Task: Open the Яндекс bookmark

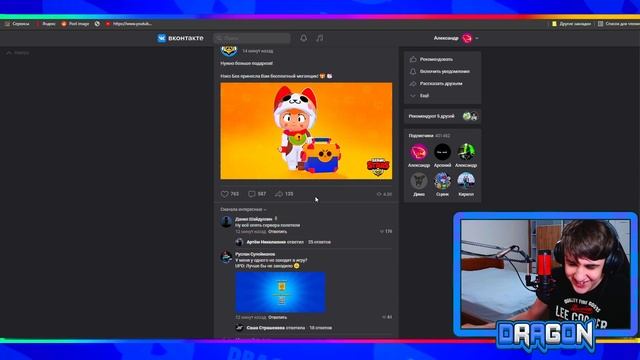Action: 46,24
